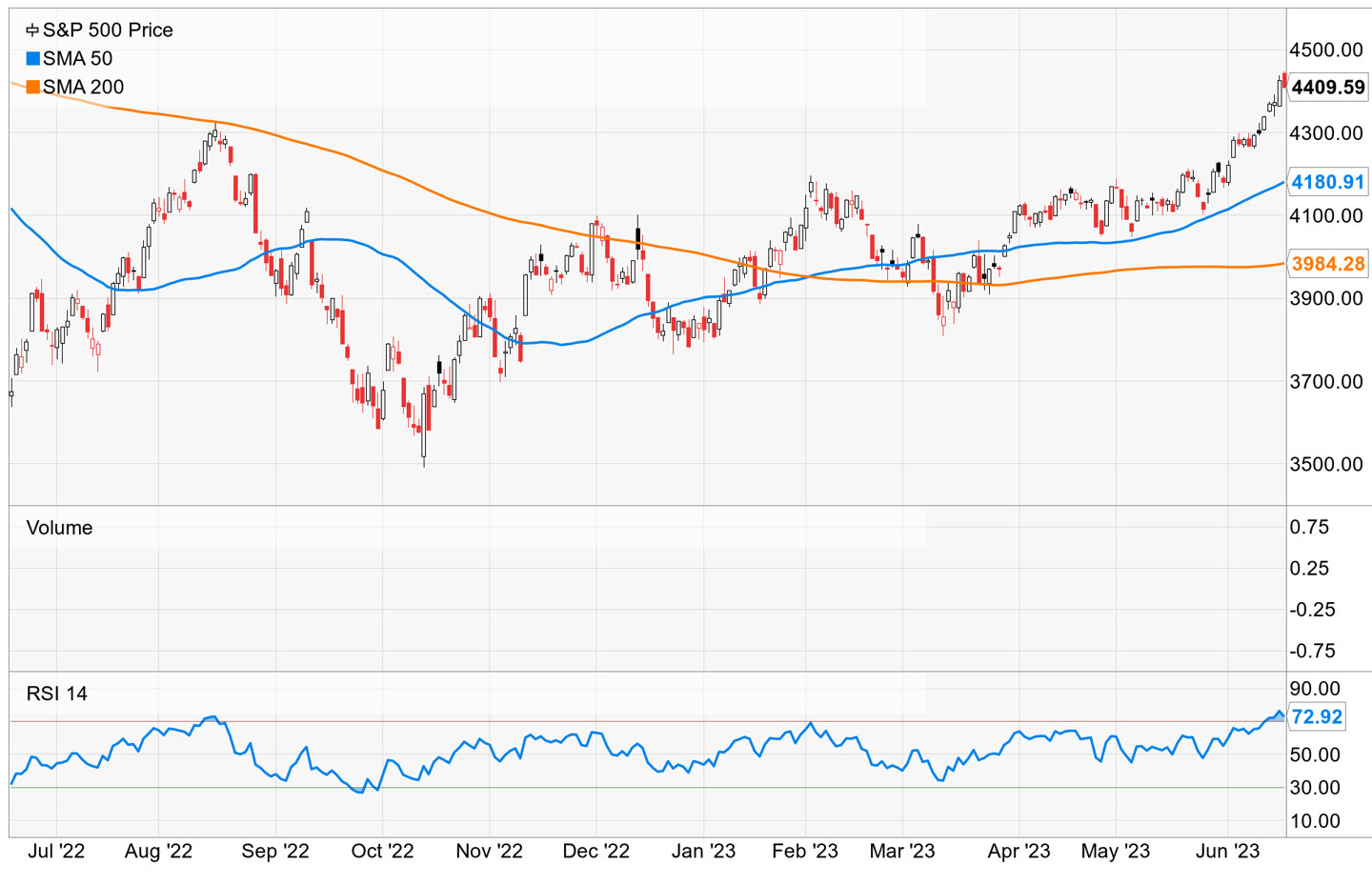Click the orange SMA 200 legend swatch
The height and width of the screenshot is (885, 1372).
32,88
